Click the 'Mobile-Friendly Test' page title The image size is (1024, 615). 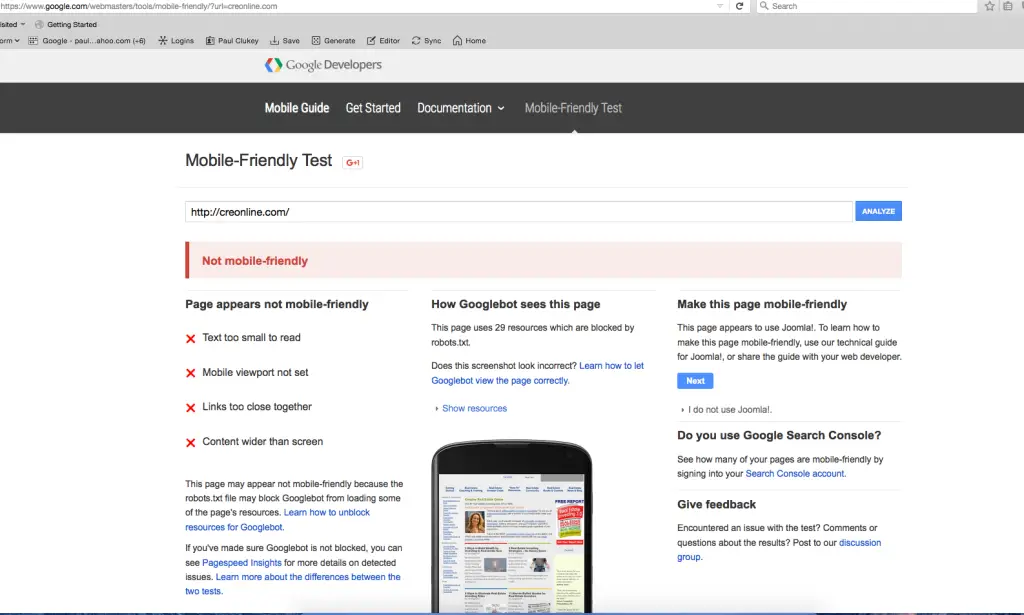coord(259,161)
